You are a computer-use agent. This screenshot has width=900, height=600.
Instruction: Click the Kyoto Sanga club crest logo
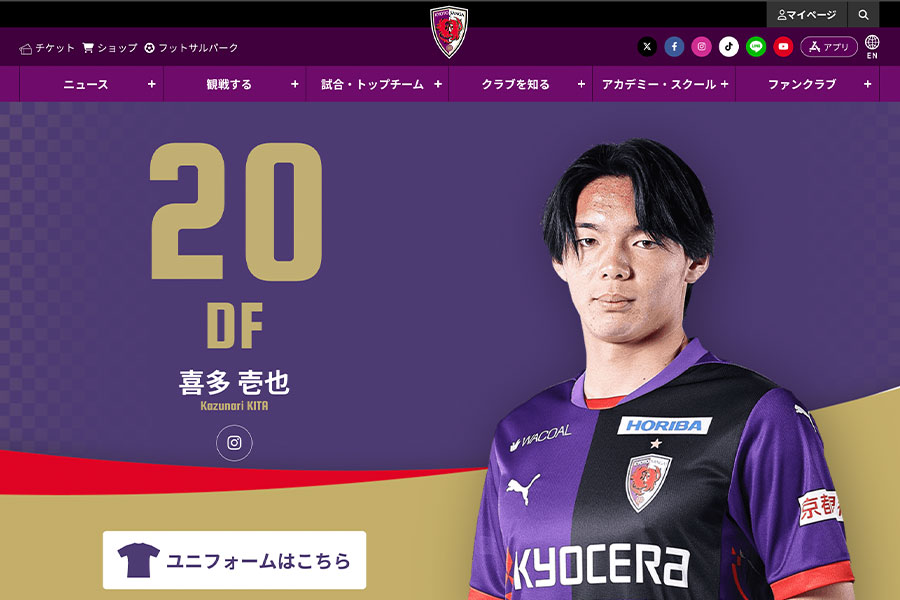449,32
